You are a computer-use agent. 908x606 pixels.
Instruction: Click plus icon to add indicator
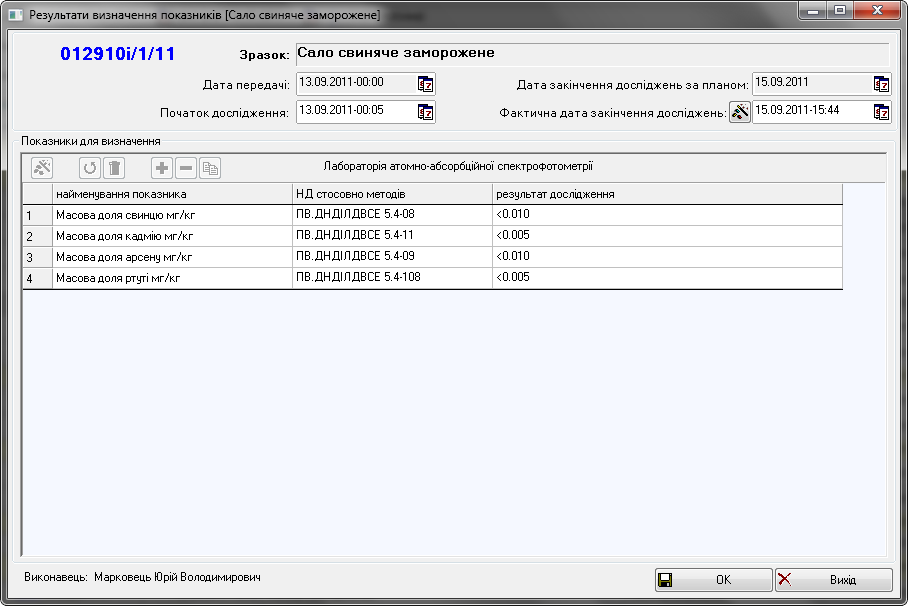pyautogui.click(x=162, y=168)
